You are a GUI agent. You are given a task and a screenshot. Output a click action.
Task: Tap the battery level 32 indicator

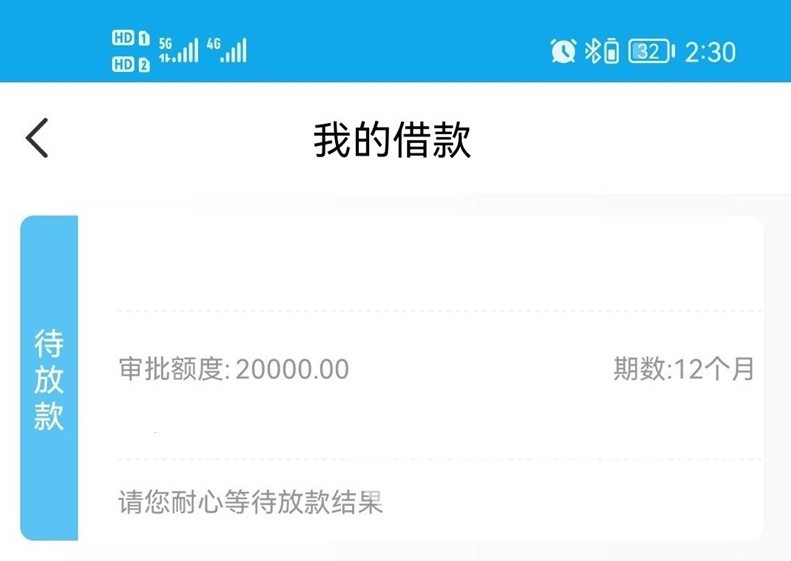pos(651,51)
